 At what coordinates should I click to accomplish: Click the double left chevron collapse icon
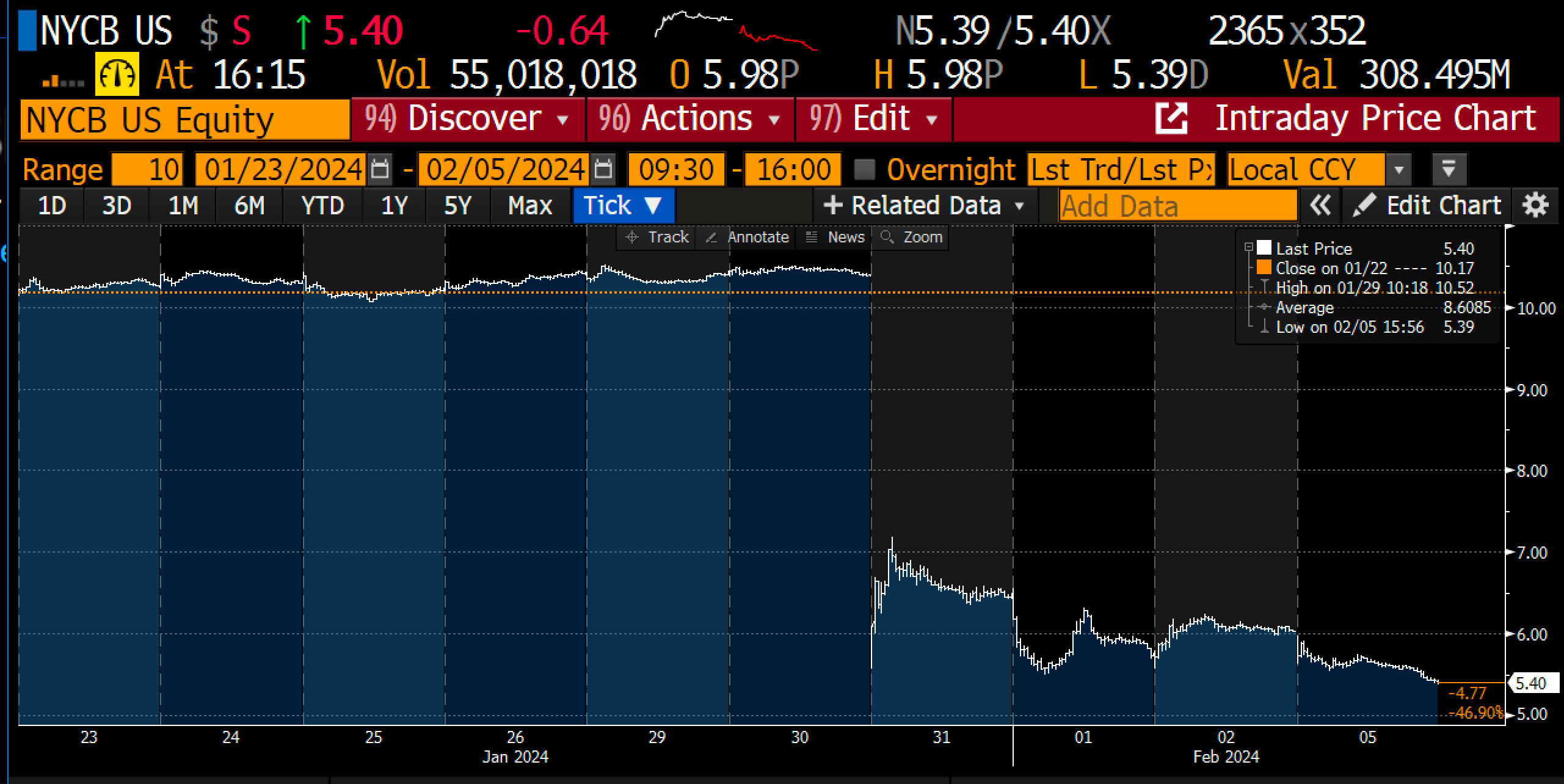tap(1320, 206)
